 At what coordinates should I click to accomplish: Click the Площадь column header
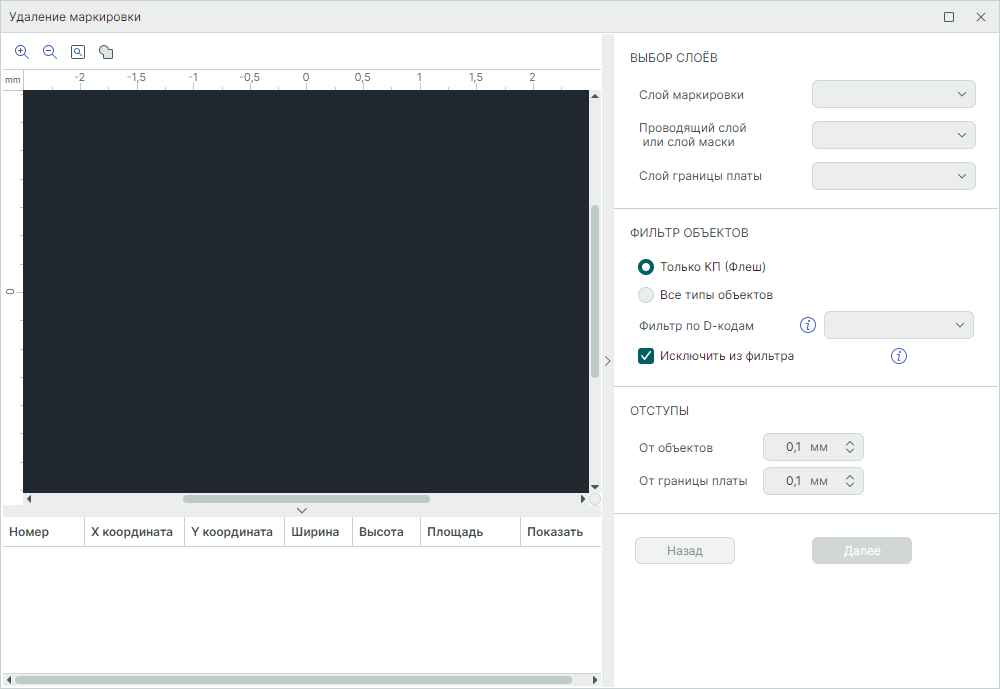(455, 532)
